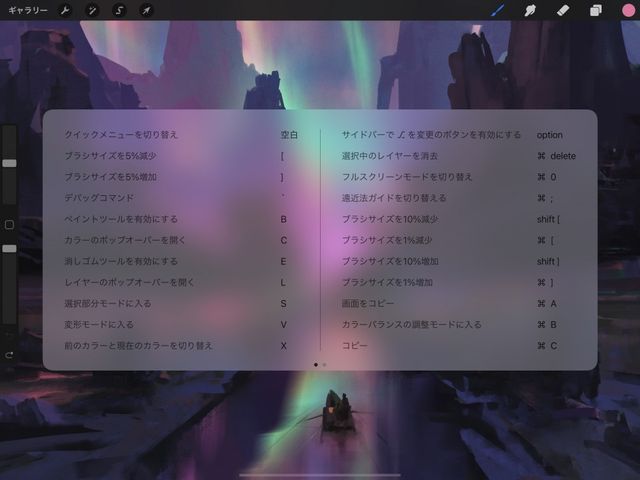Open the pink active color swatch
This screenshot has width=640, height=480.
[629, 10]
